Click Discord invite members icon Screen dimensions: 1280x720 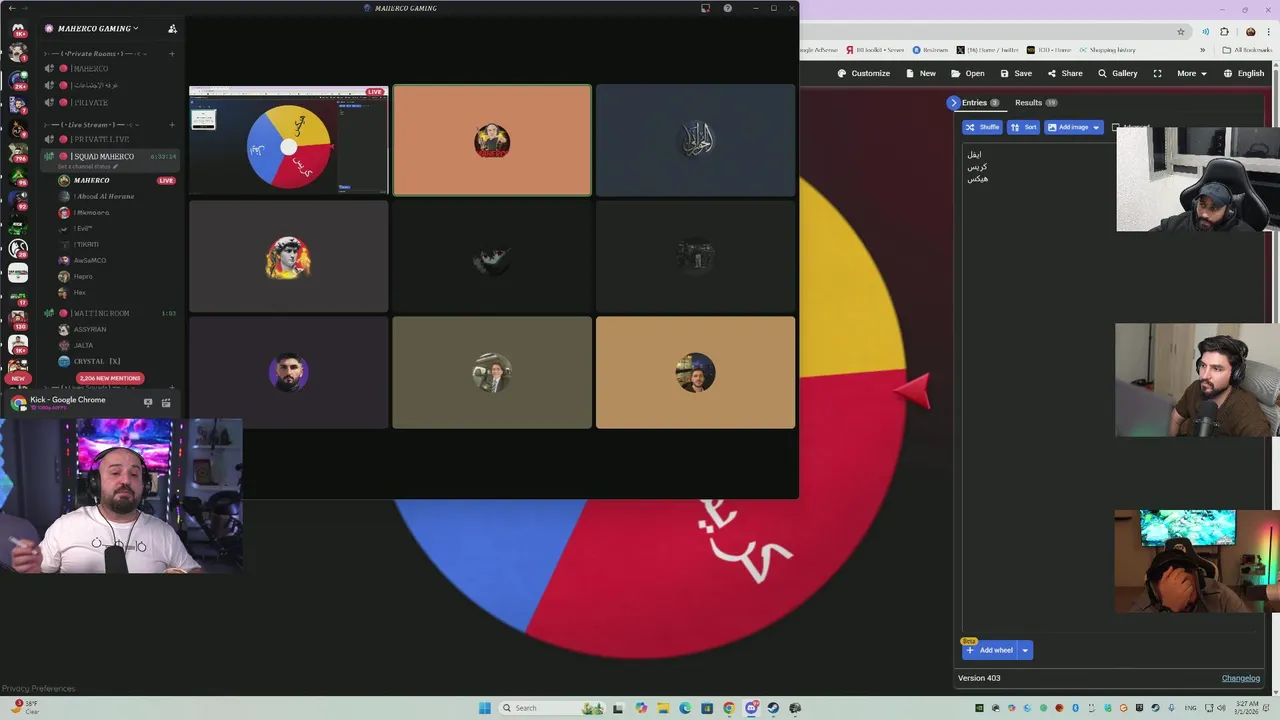173,29
